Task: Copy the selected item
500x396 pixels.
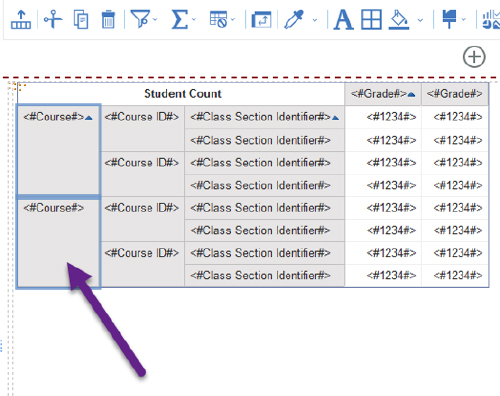Action: click(81, 20)
